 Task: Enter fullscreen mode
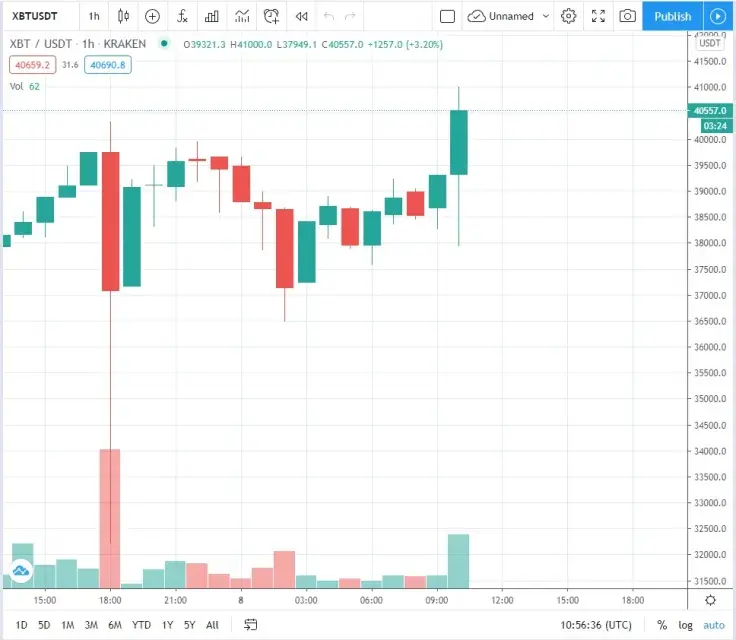tap(598, 16)
